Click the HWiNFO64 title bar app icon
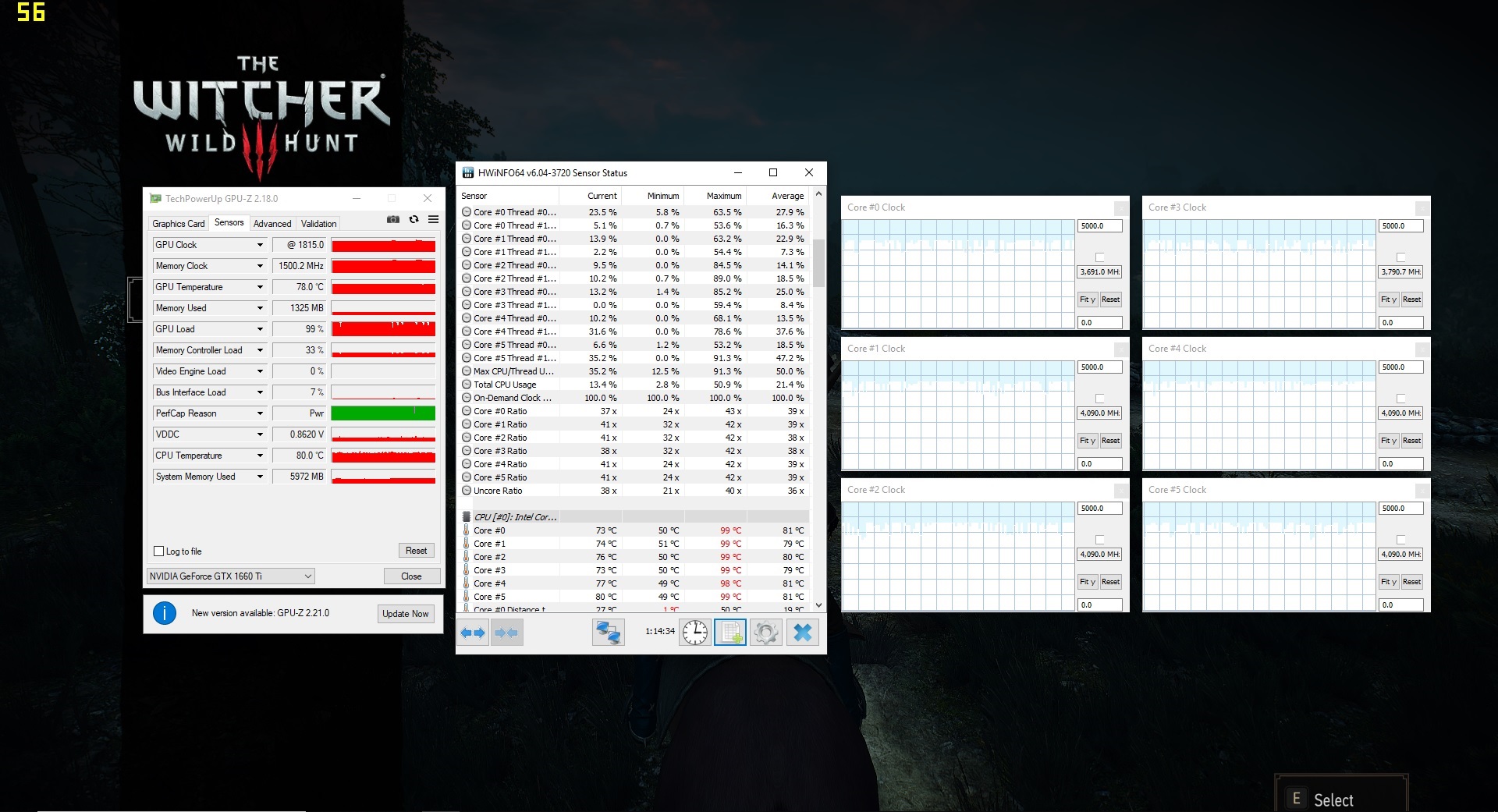 tap(468, 173)
